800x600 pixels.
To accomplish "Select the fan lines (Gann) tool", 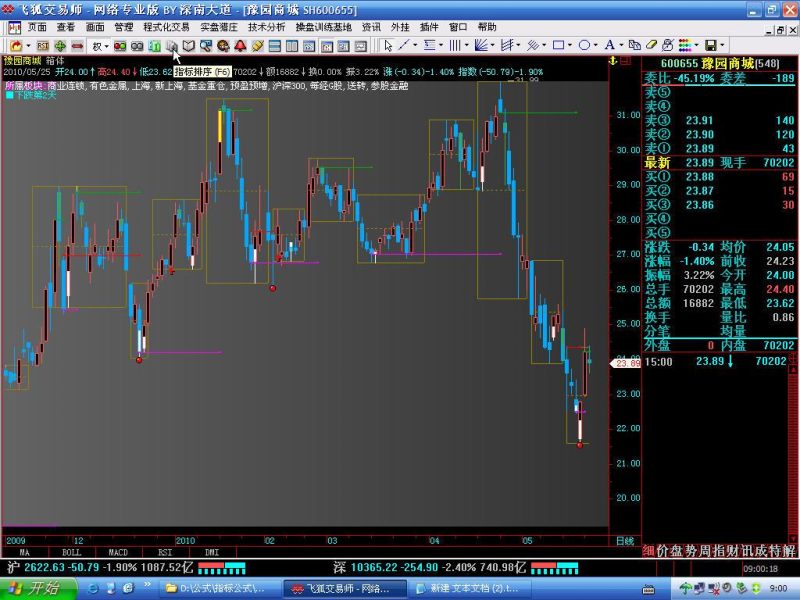I will [x=481, y=46].
